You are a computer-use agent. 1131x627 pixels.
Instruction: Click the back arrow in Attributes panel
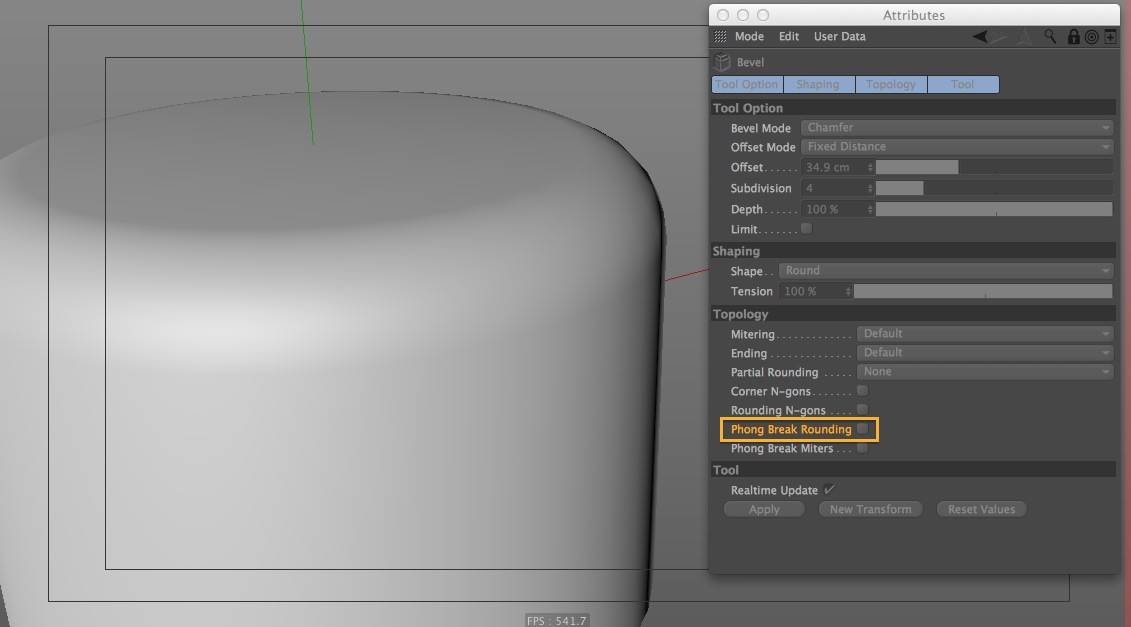tap(980, 37)
